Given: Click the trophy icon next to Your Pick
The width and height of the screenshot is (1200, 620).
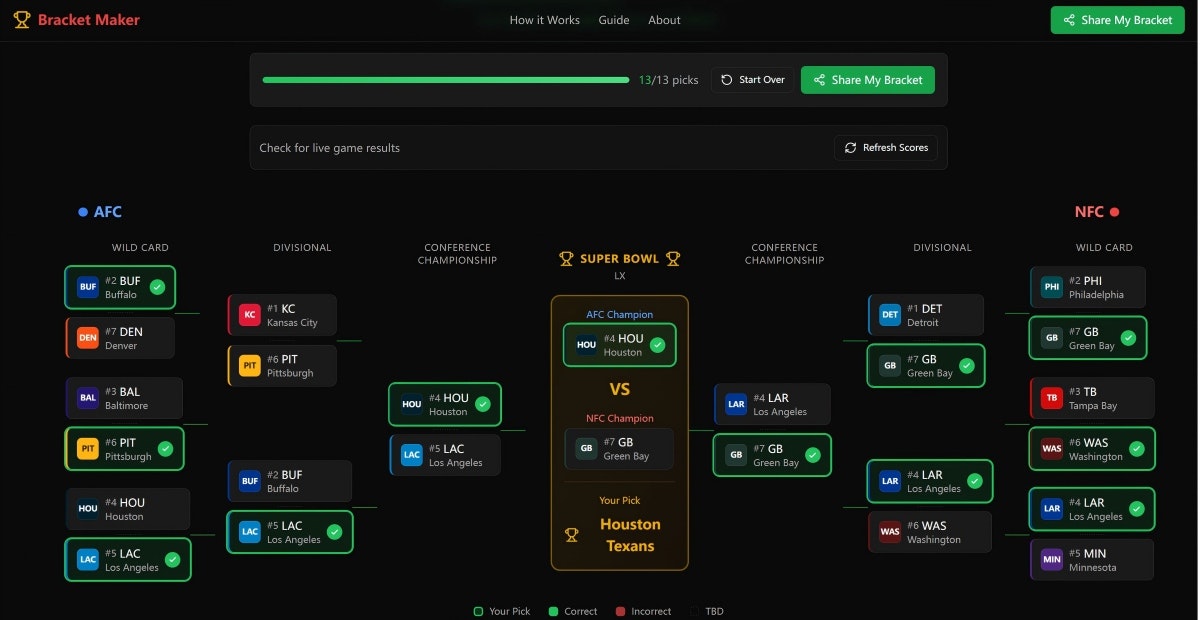Looking at the screenshot, I should [571, 536].
